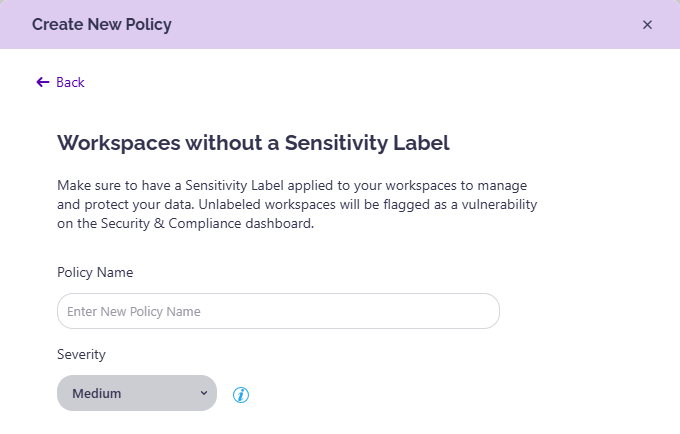Click the right end of the name field
The height and width of the screenshot is (434, 680).
pyautogui.click(x=480, y=311)
